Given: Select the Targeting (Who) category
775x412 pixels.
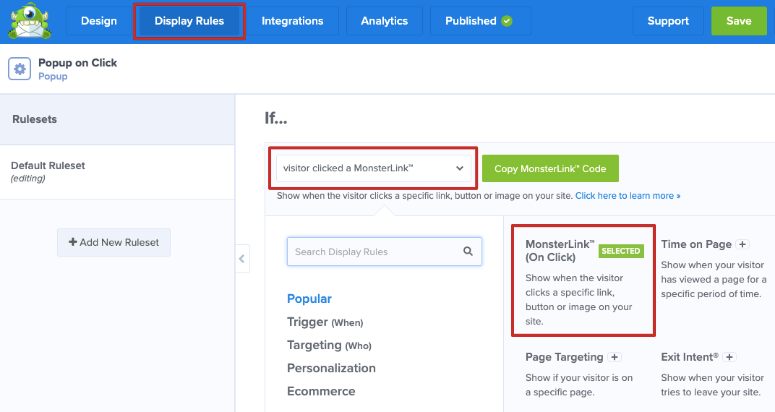Looking at the screenshot, I should tap(329, 345).
